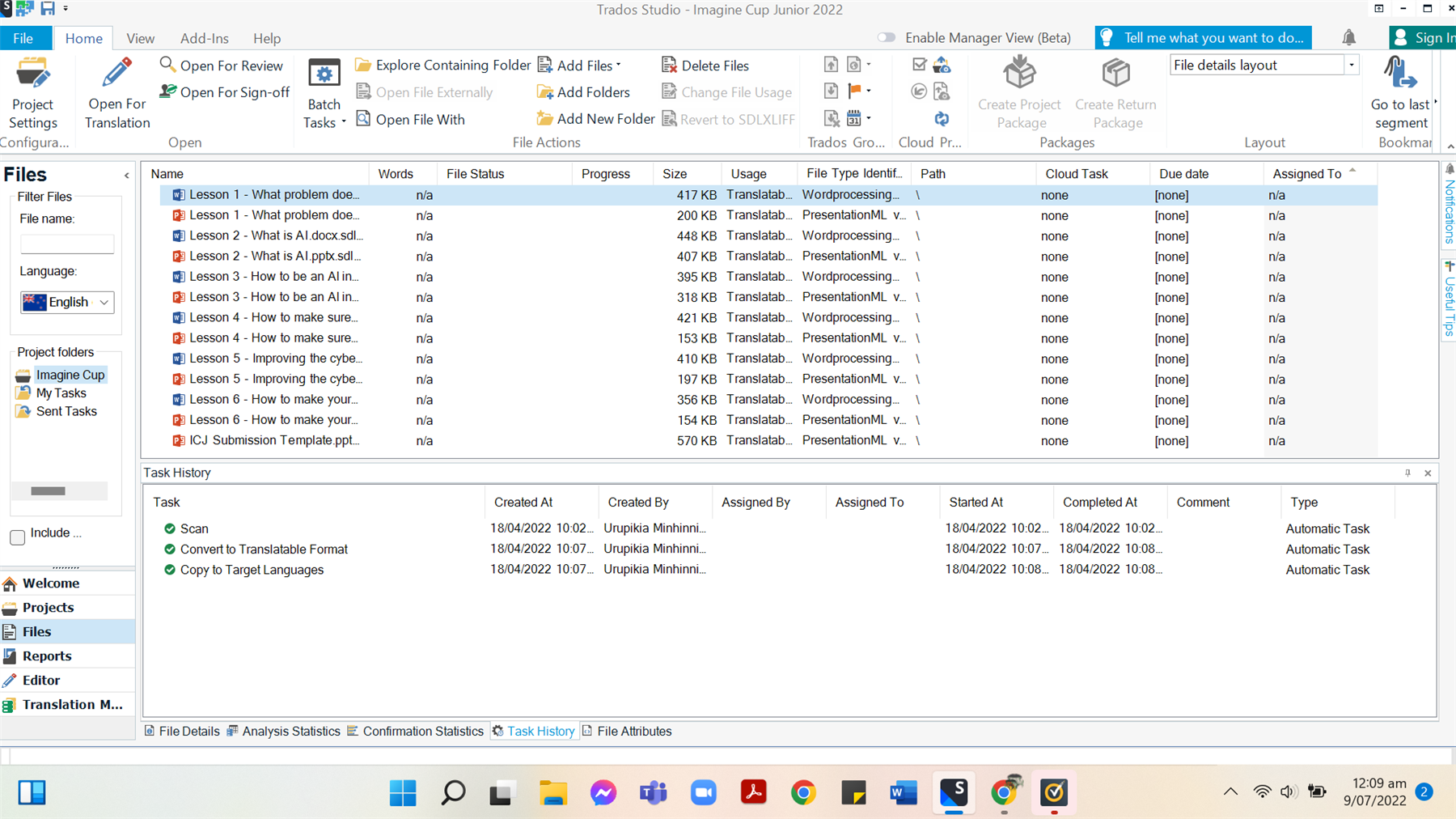Viewport: 1456px width, 819px height.
Task: Collapse the Files navigation pane
Action: (127, 175)
